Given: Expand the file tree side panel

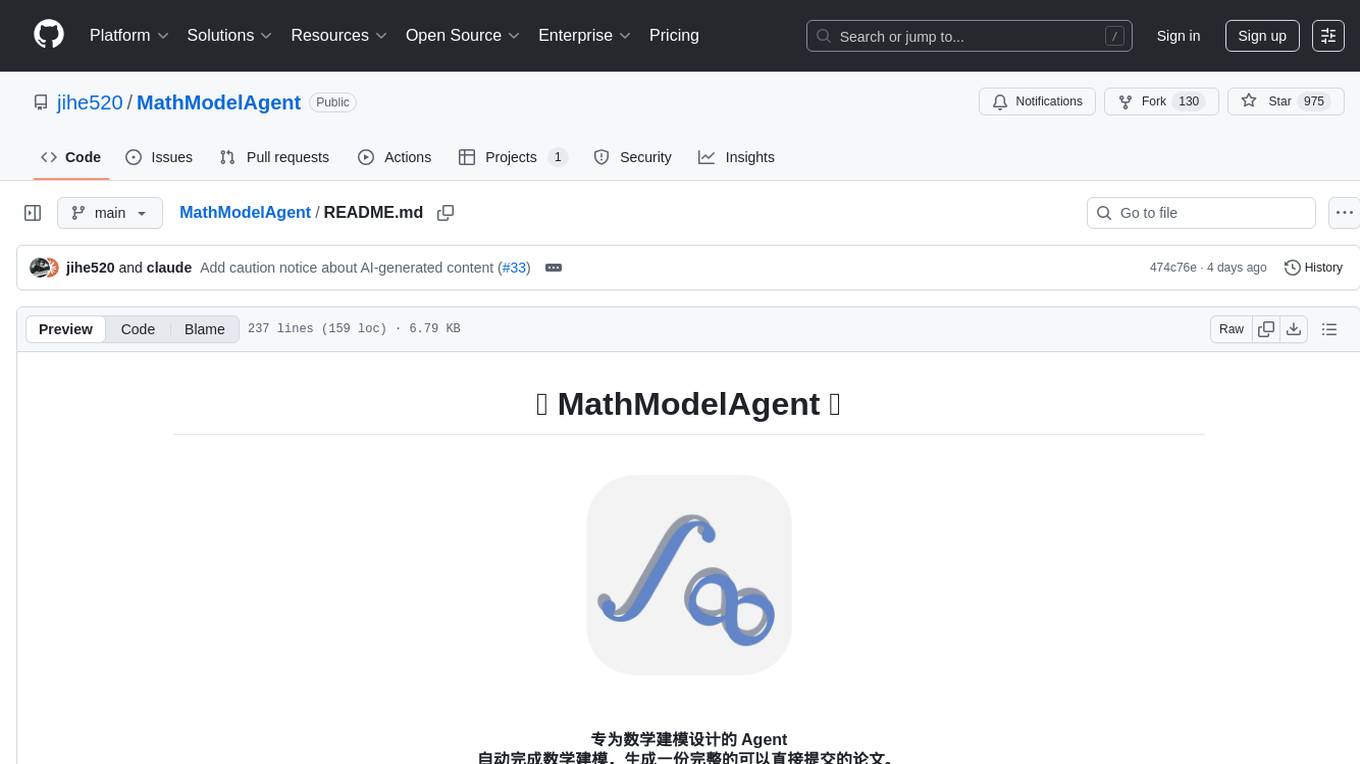Looking at the screenshot, I should (33, 213).
